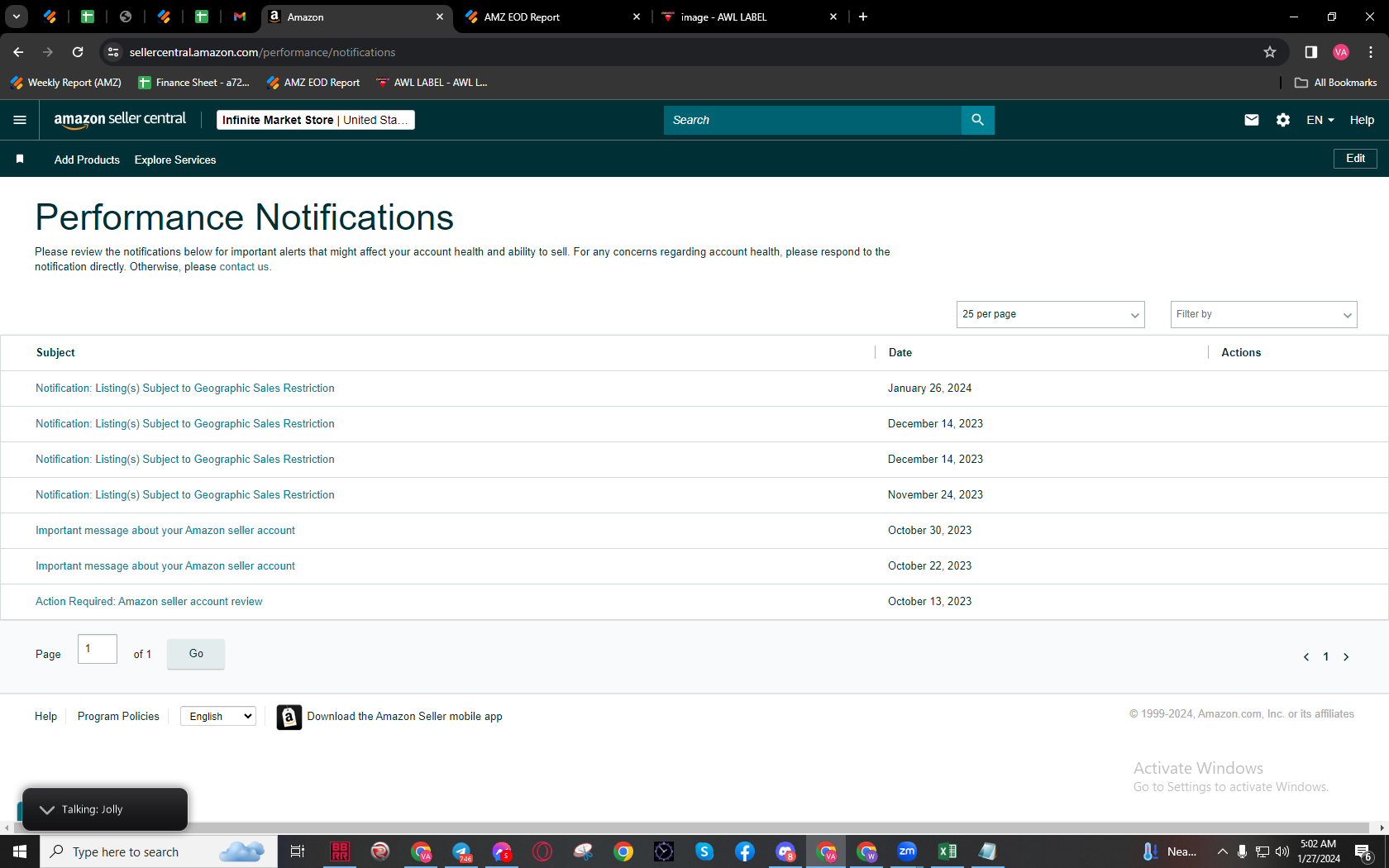The width and height of the screenshot is (1389, 868).
Task: View site information icon in address bar
Action: click(x=113, y=52)
